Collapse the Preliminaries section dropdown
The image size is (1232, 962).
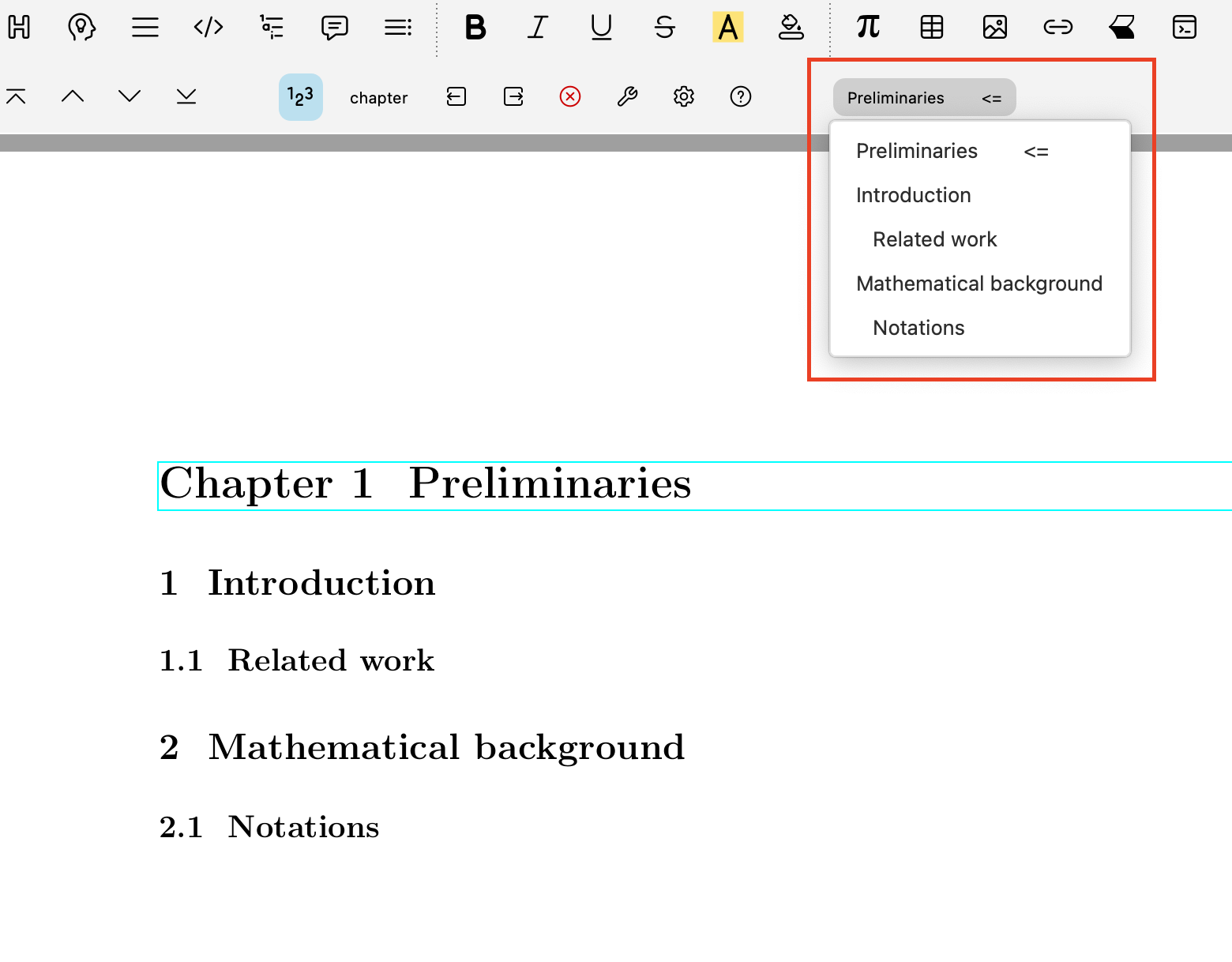click(x=924, y=97)
